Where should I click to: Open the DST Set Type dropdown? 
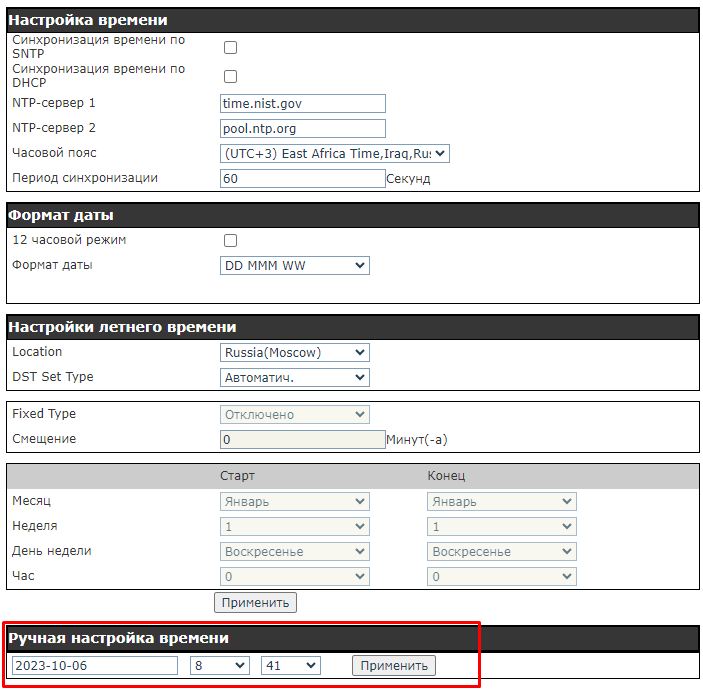294,378
